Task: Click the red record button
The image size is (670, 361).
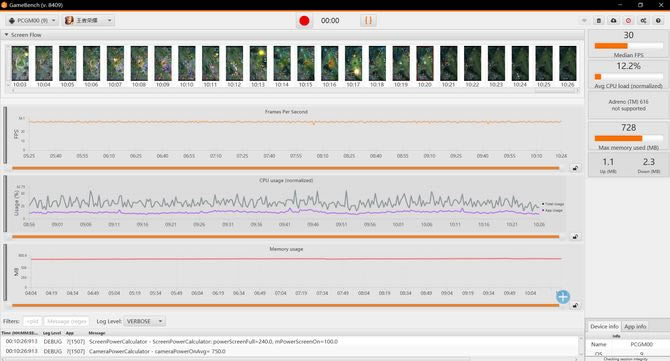Action: point(304,21)
